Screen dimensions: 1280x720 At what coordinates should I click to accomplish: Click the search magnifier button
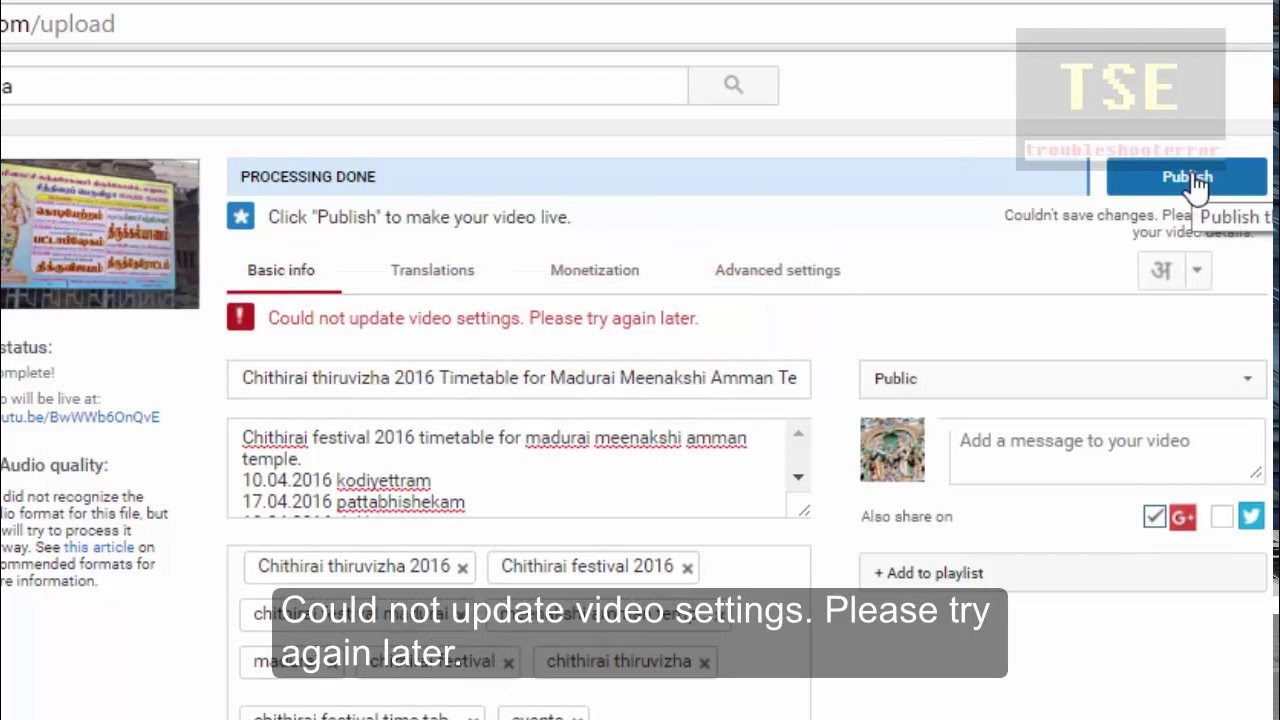point(733,86)
